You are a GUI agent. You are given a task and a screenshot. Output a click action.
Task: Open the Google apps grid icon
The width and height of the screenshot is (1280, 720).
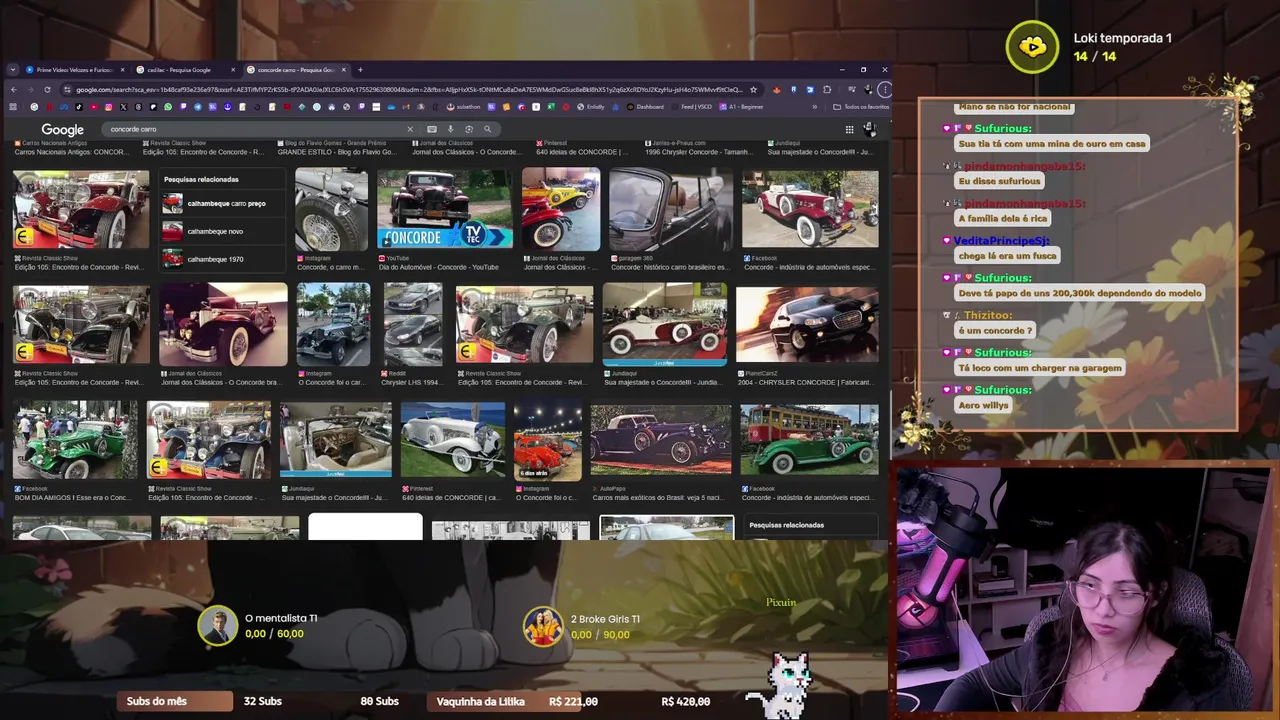pyautogui.click(x=849, y=129)
